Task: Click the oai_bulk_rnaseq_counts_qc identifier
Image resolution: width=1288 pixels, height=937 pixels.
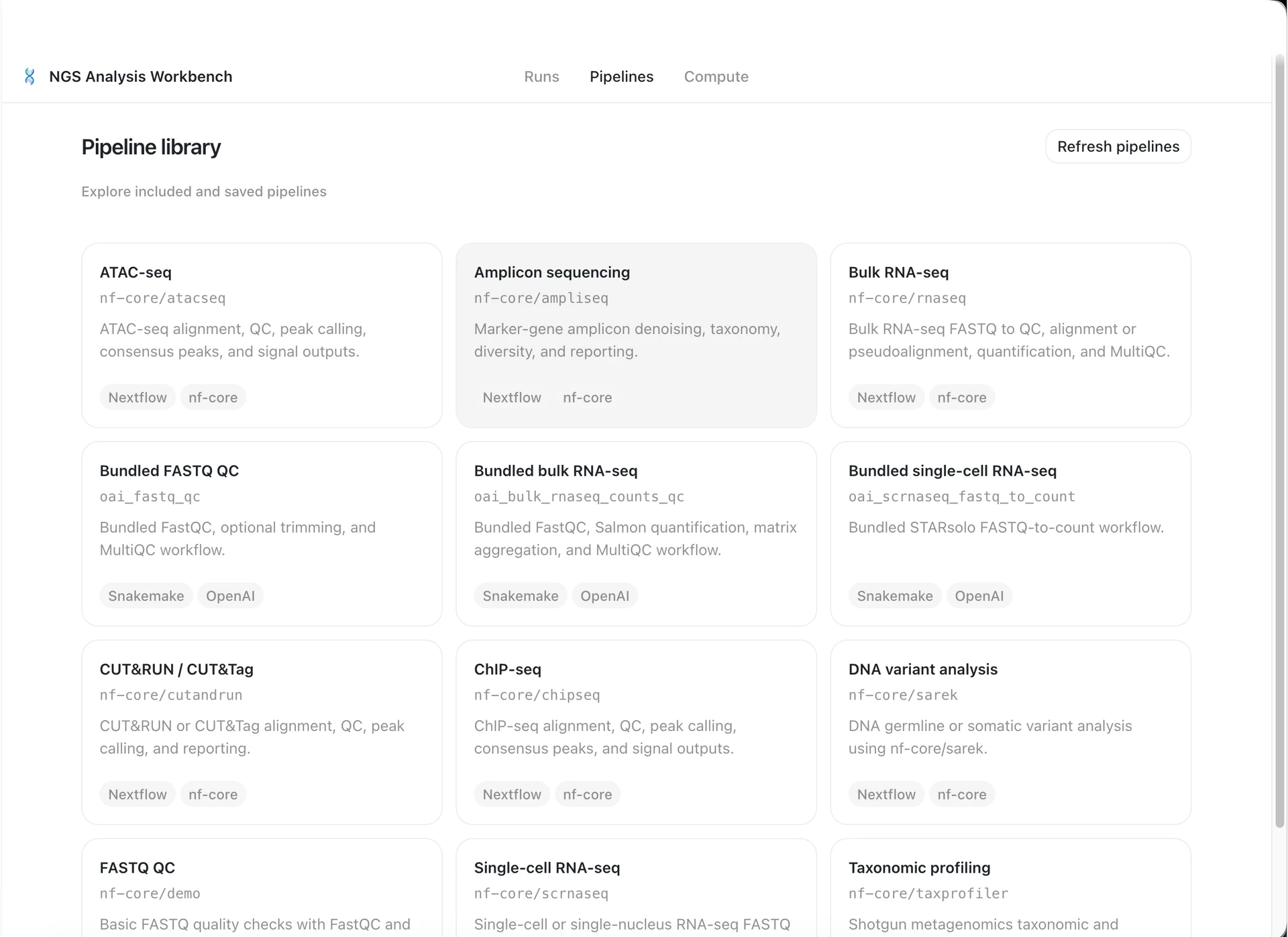Action: [x=579, y=496]
